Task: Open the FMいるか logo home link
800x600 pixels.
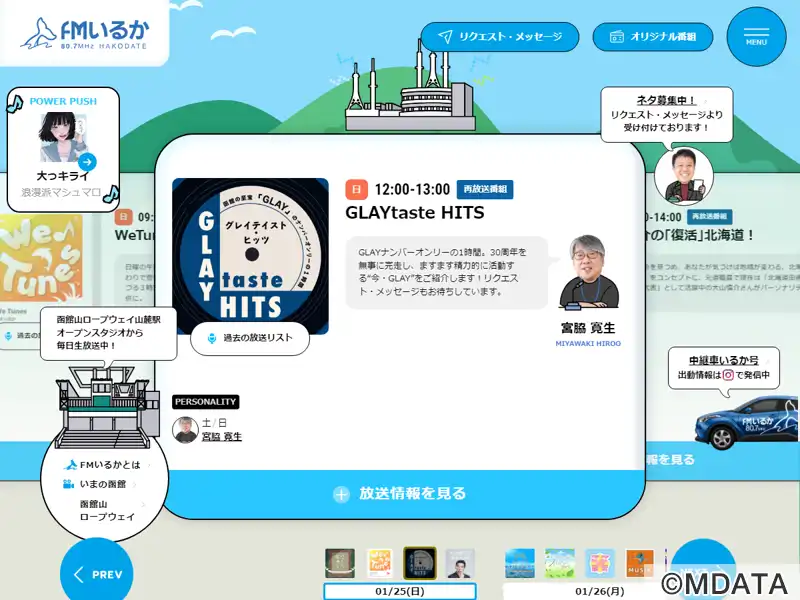Action: [85, 33]
